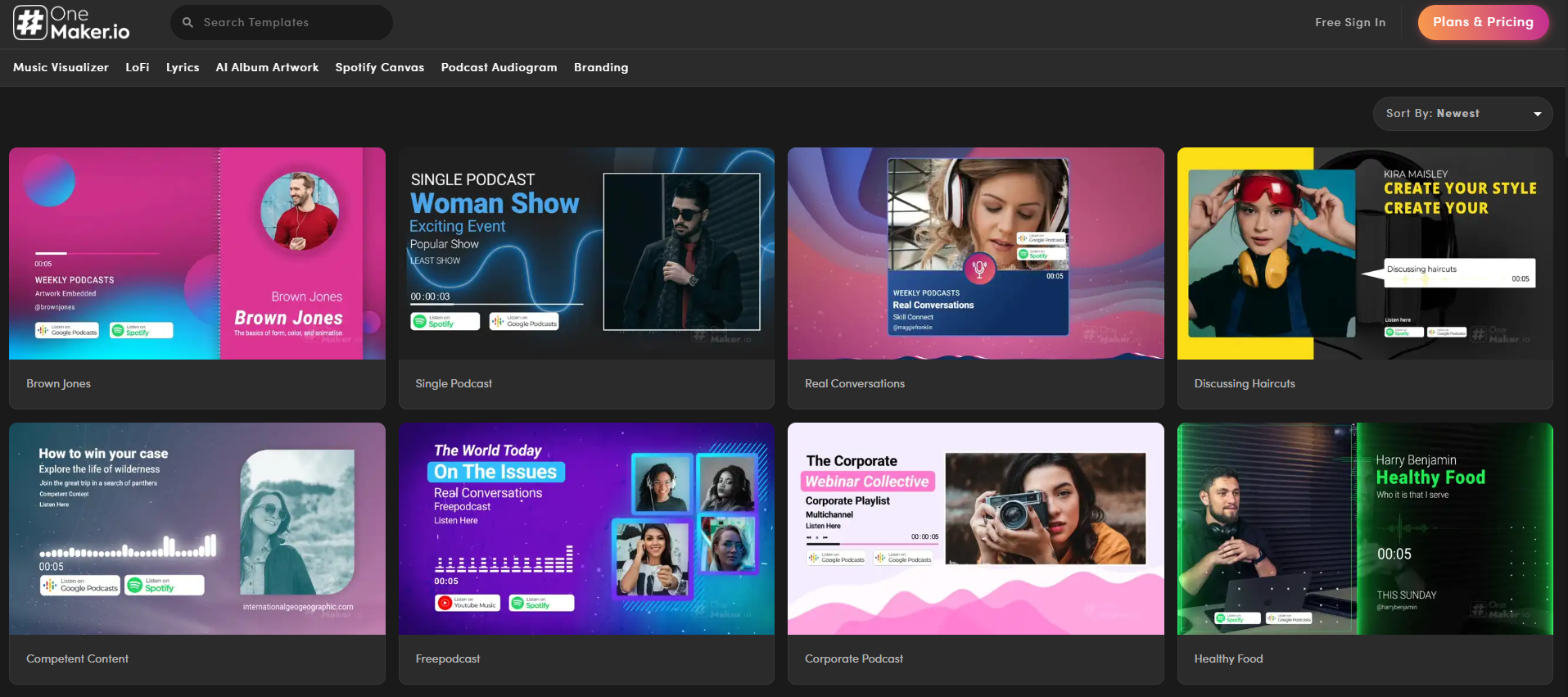Click the "Single Podcast" card title
The width and height of the screenshot is (1568, 697).
pyautogui.click(x=454, y=383)
